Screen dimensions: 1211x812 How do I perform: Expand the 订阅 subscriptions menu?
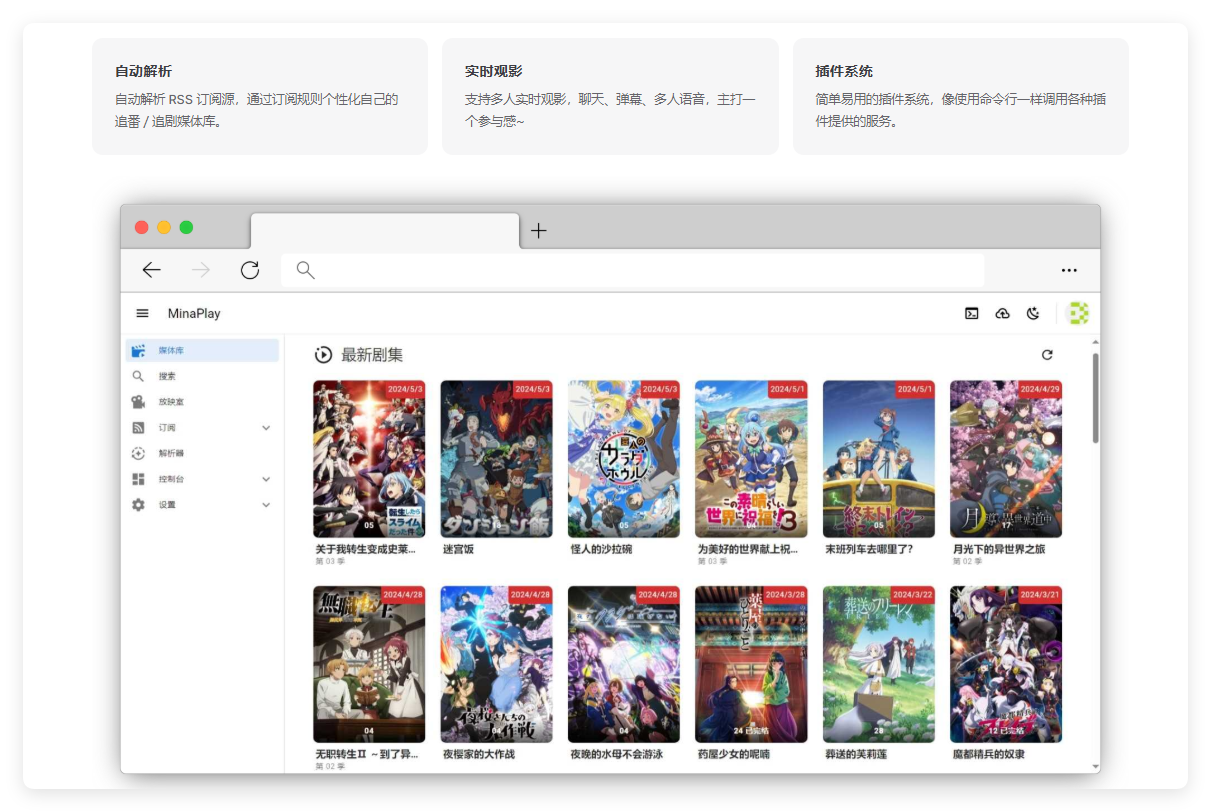(x=265, y=427)
